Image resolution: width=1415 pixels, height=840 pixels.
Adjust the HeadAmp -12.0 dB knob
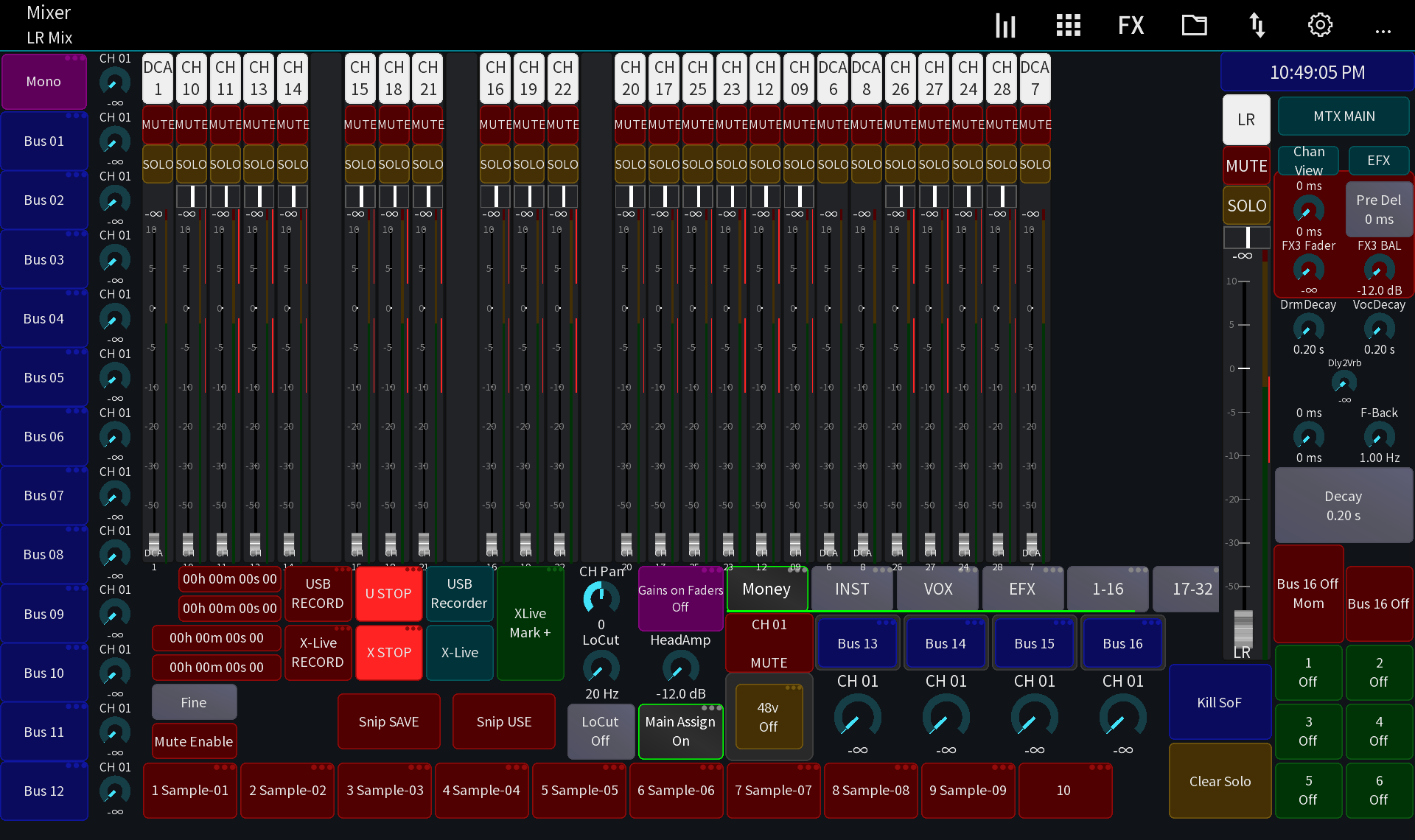pyautogui.click(x=680, y=668)
